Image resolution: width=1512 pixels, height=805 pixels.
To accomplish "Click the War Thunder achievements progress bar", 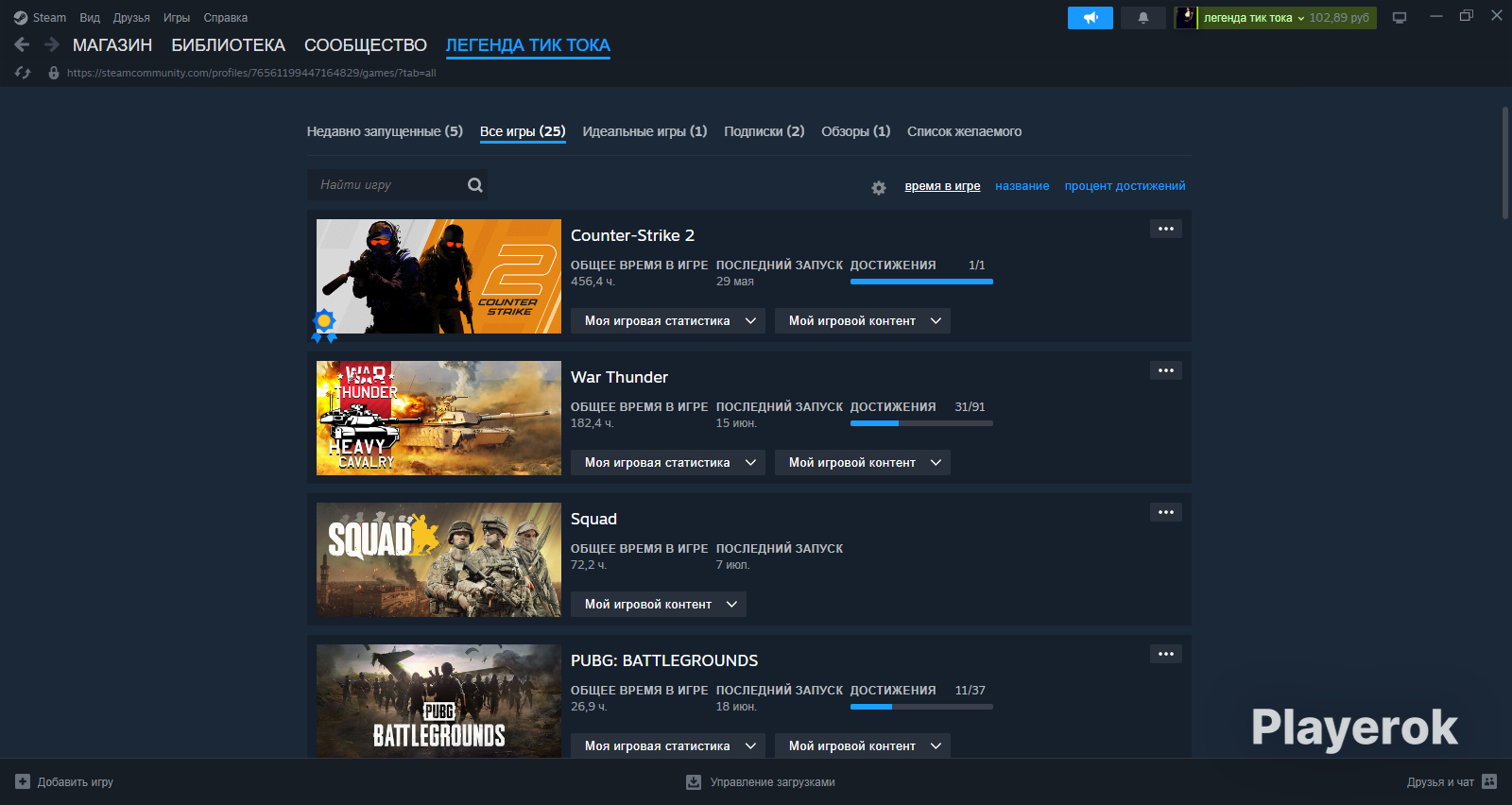I will pos(921,423).
